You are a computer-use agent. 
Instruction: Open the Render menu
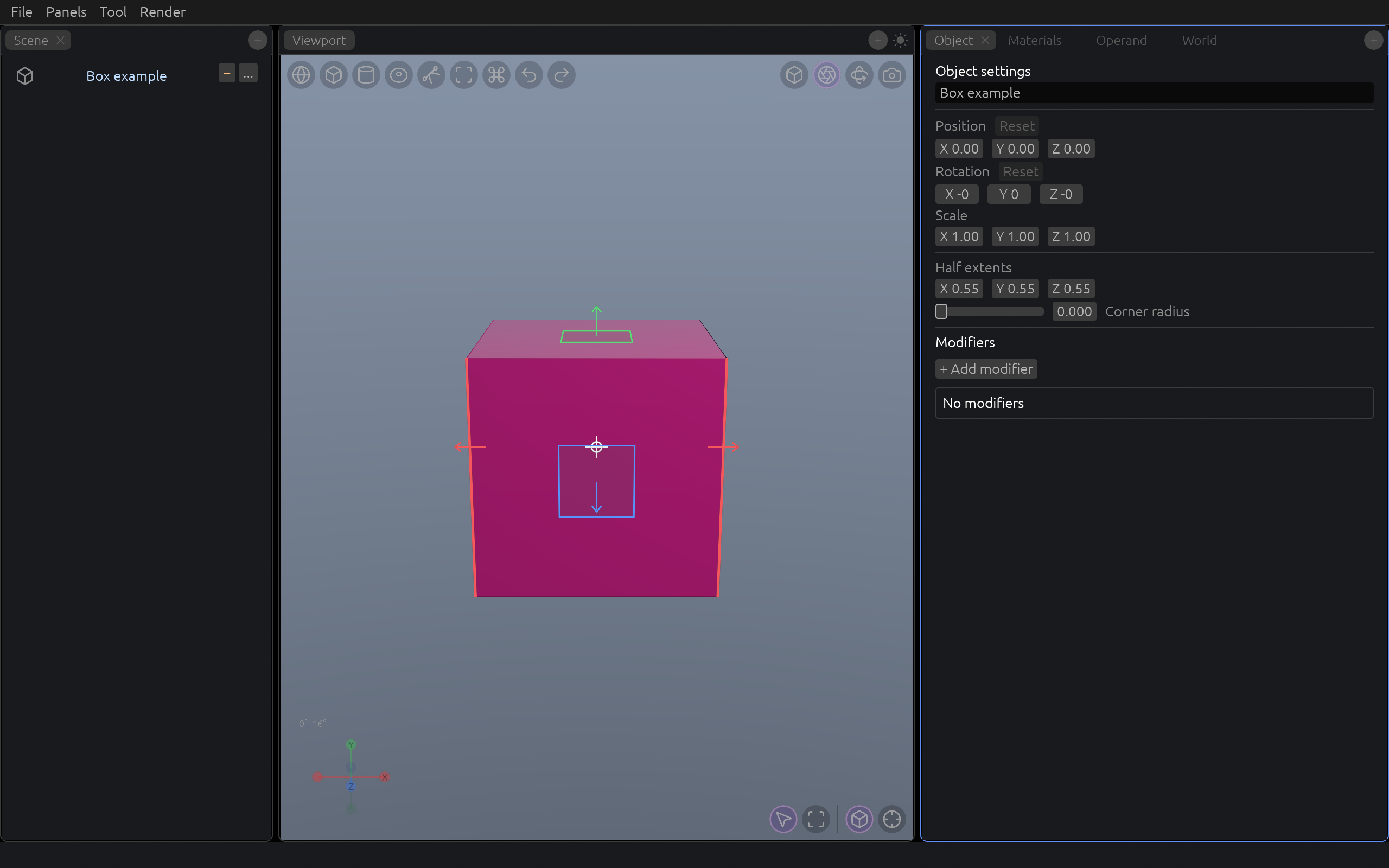[x=162, y=12]
